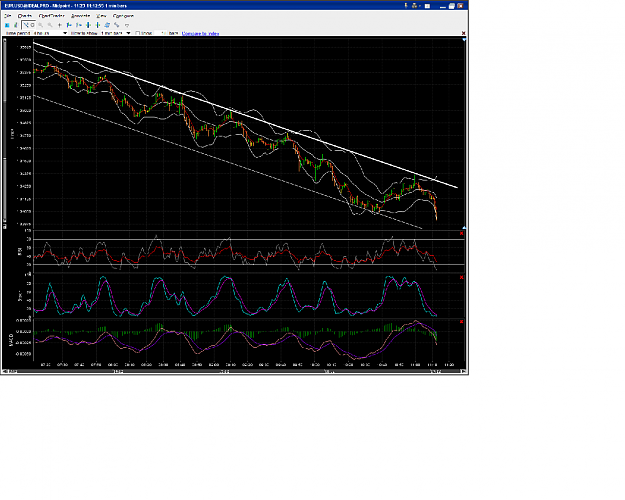The height and width of the screenshot is (500, 625).
Task: Click the fourth vertical bar toolbar icon
Action: [x=98, y=25]
